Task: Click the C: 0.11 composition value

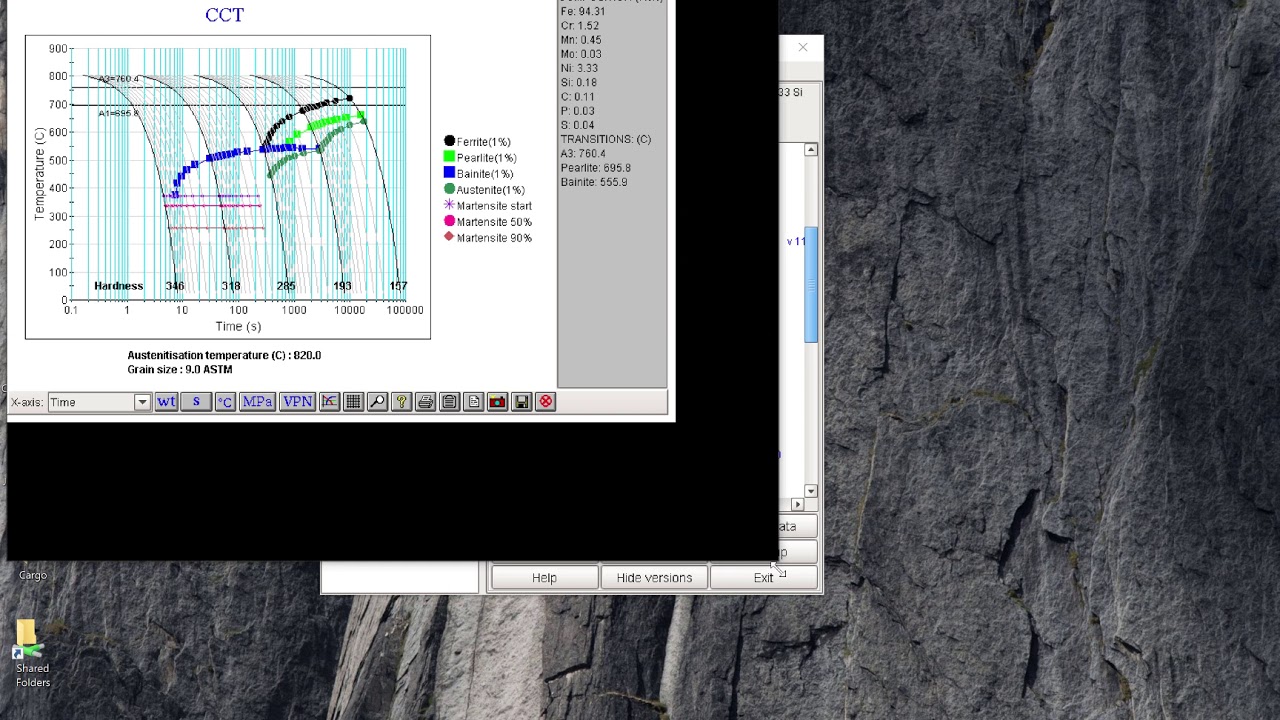Action: (x=577, y=97)
